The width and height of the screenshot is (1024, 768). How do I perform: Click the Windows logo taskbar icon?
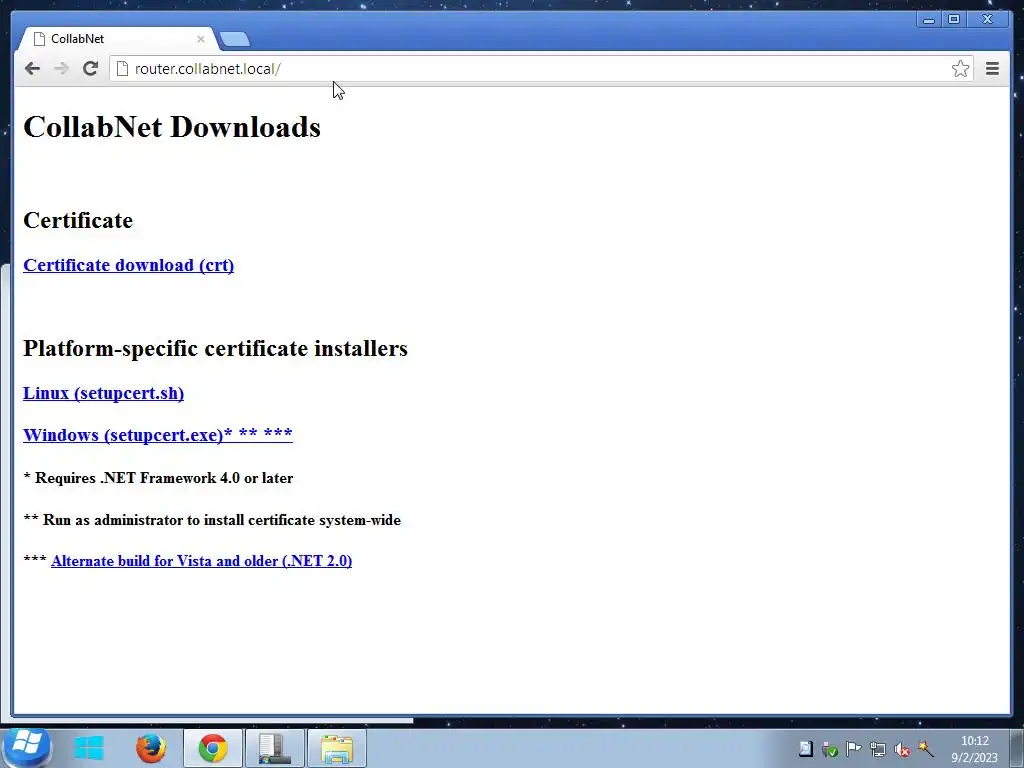tap(89, 748)
